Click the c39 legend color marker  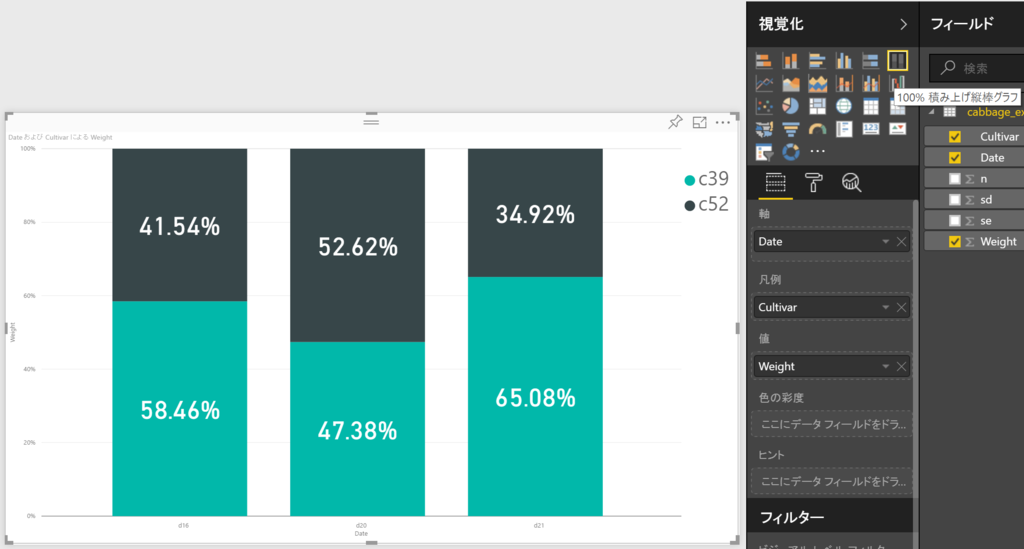click(x=690, y=180)
